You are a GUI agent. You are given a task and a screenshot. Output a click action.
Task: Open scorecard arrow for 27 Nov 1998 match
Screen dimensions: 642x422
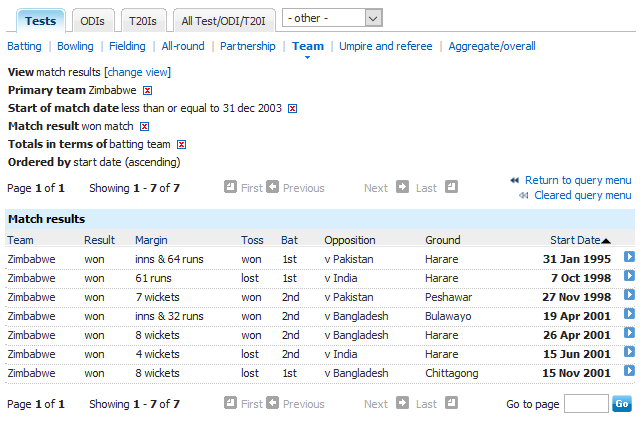click(629, 296)
